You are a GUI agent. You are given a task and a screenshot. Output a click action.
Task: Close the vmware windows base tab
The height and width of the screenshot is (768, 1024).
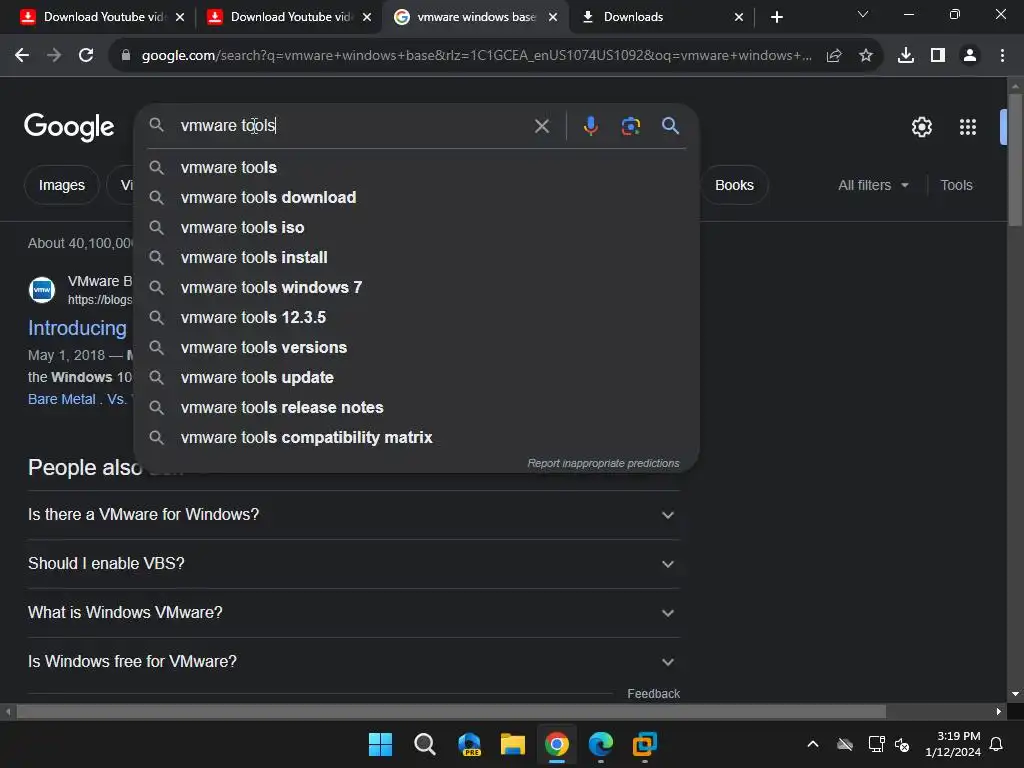[x=552, y=17]
